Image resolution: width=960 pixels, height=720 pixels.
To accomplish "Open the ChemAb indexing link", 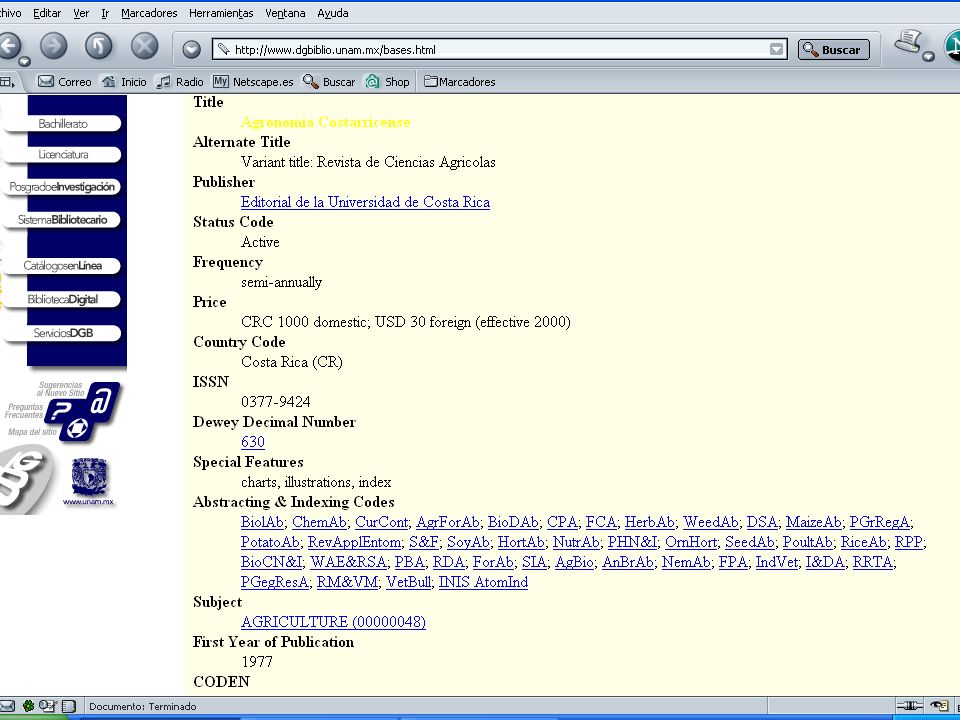I will (319, 522).
